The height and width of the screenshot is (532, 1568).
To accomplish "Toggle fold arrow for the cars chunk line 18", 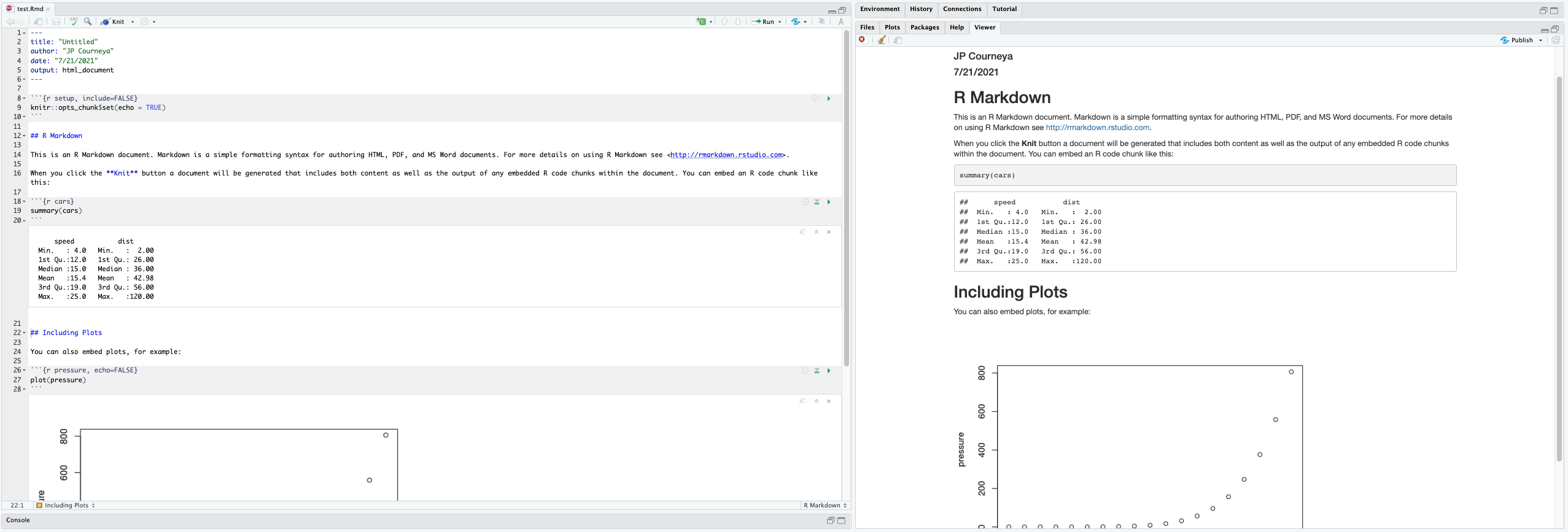I will 24,202.
